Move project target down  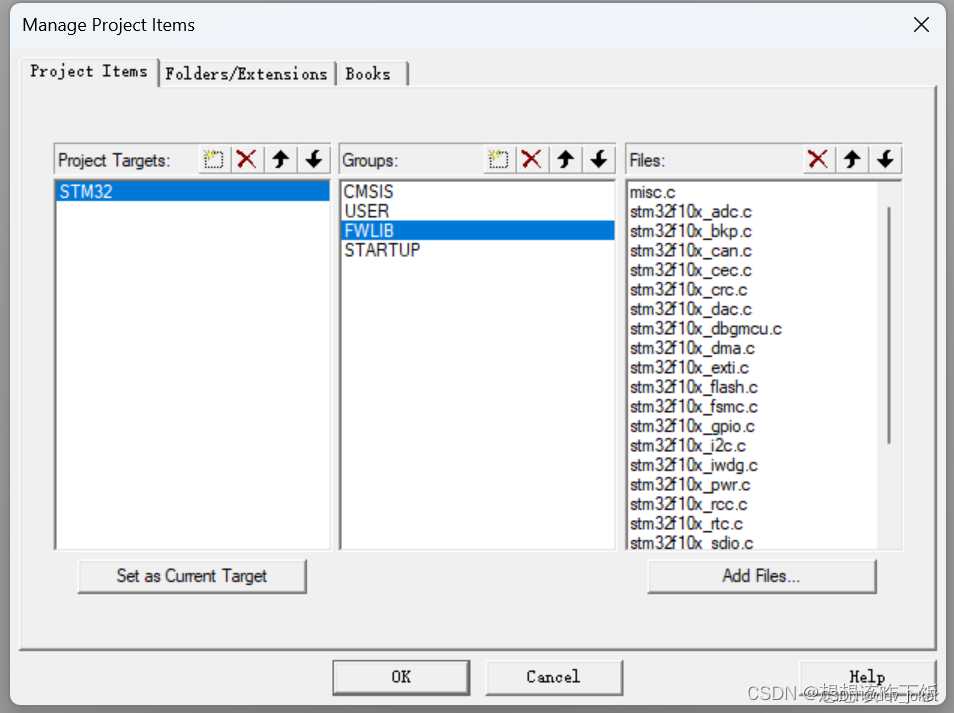click(x=313, y=160)
